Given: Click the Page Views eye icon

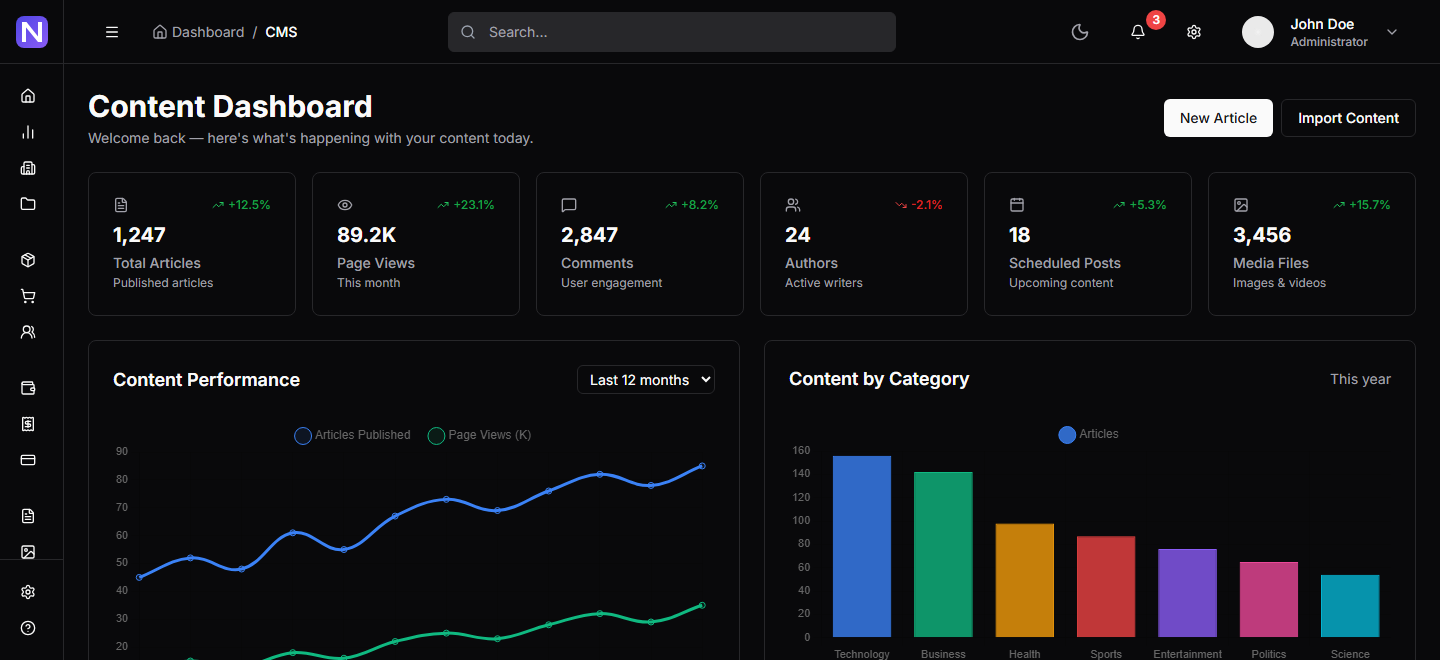Looking at the screenshot, I should (345, 205).
